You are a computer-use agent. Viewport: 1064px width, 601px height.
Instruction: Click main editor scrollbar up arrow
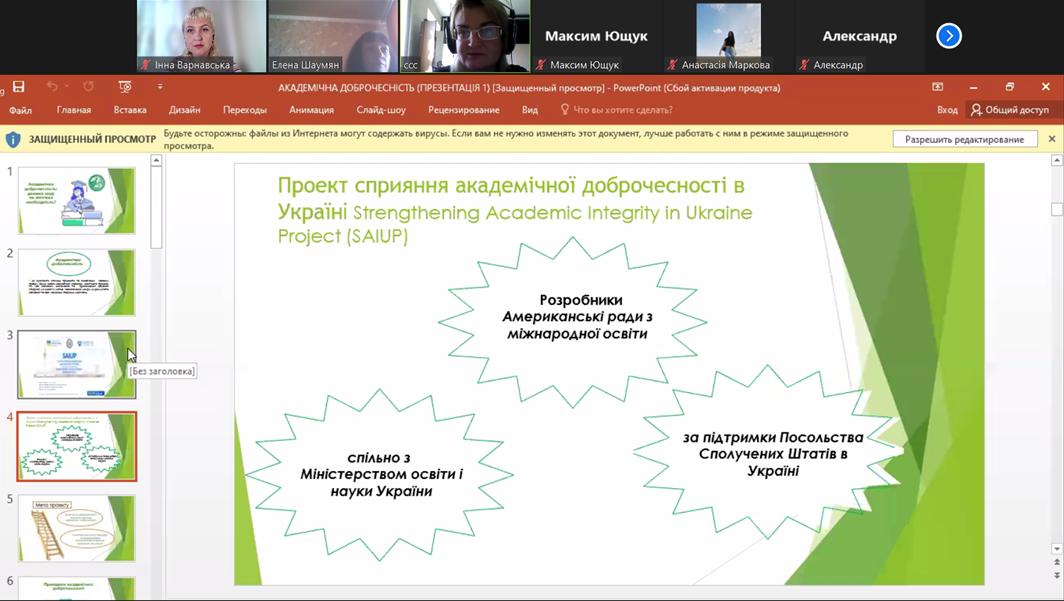[x=1057, y=161]
